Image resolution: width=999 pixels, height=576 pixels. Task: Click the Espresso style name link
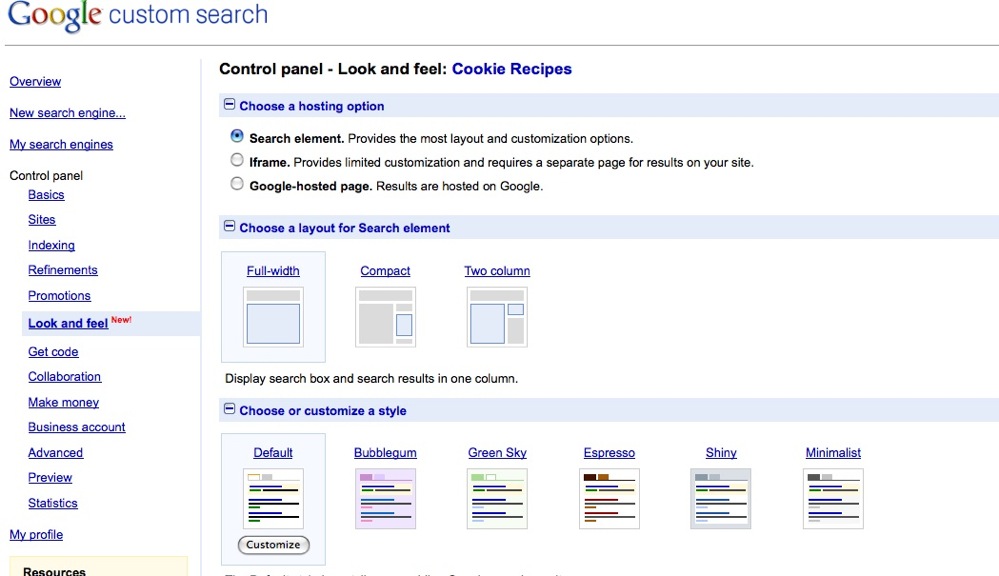coord(609,453)
